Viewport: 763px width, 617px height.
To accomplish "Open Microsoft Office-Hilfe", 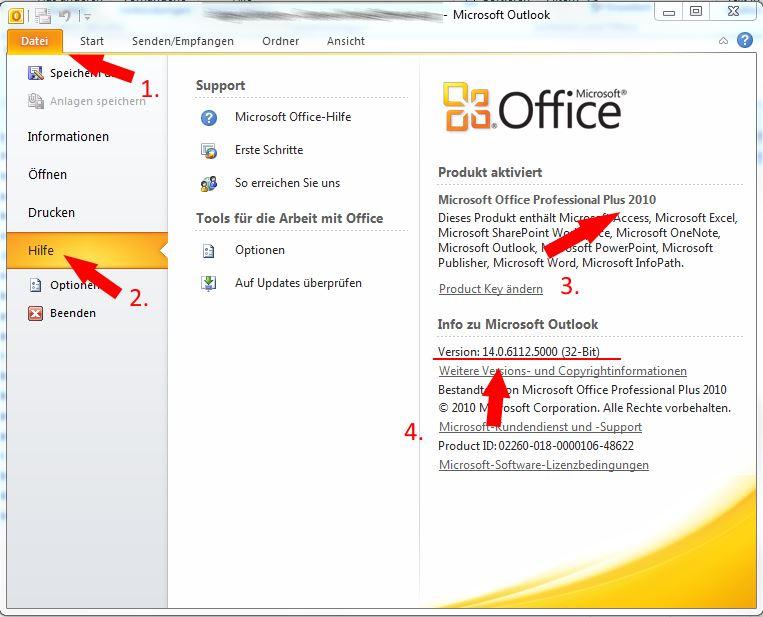I will [293, 117].
